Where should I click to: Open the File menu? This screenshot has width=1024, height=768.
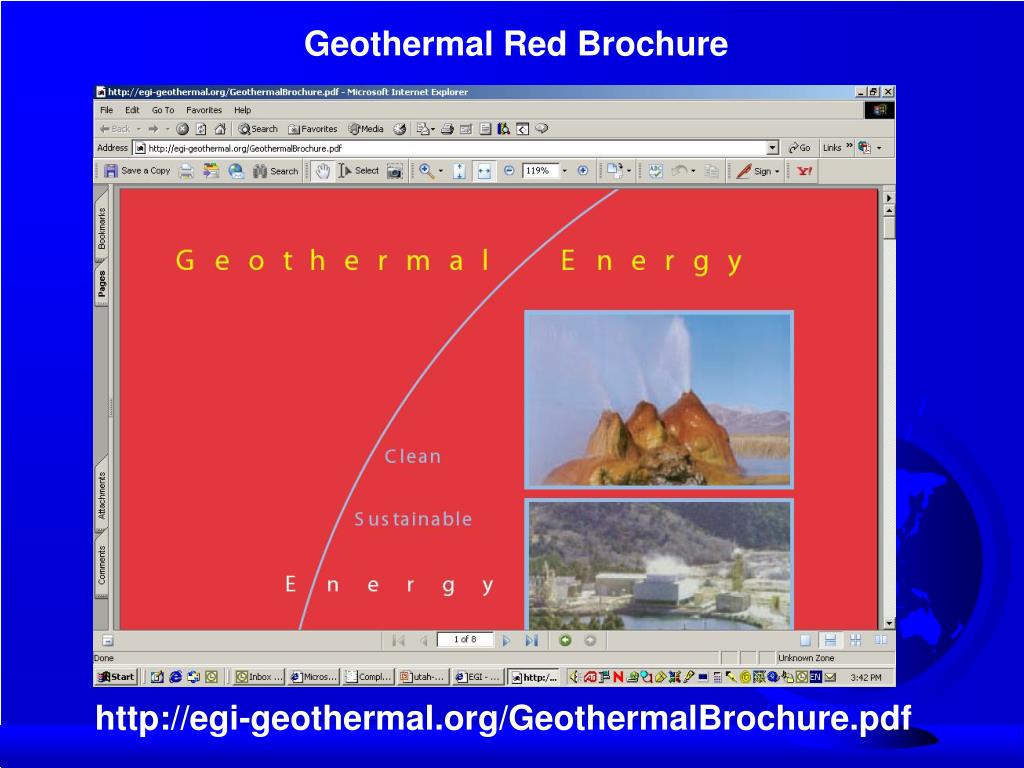pyautogui.click(x=106, y=110)
